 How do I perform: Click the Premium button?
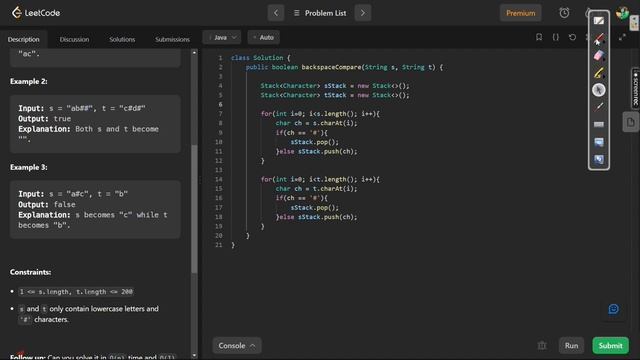coord(520,13)
